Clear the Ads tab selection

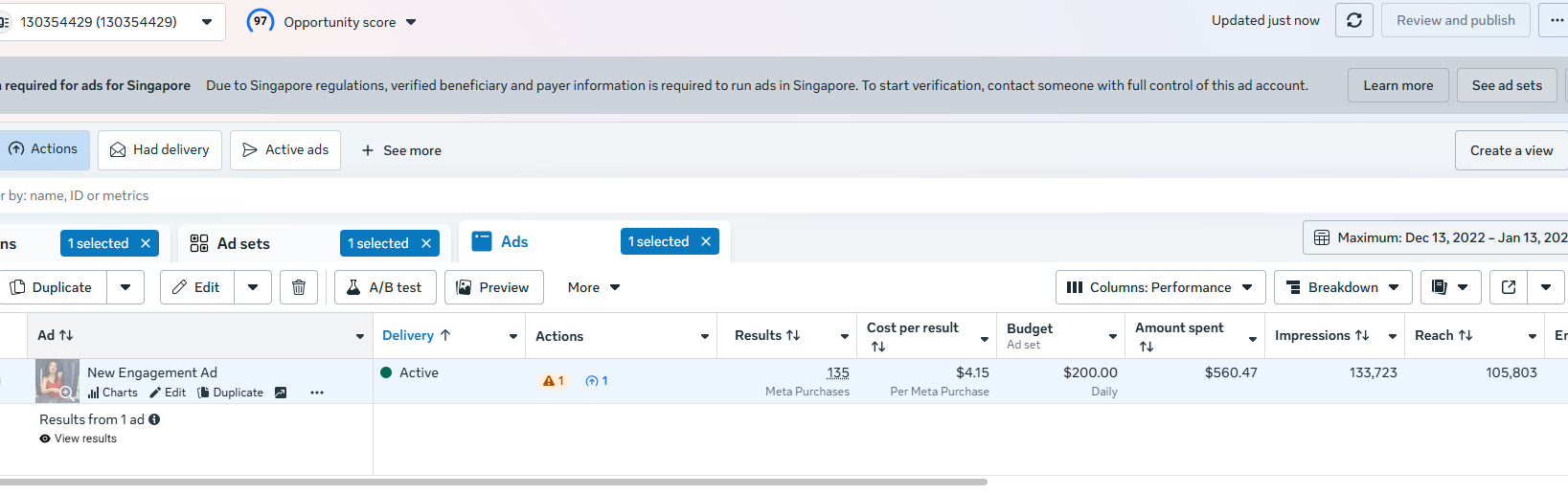tap(706, 241)
